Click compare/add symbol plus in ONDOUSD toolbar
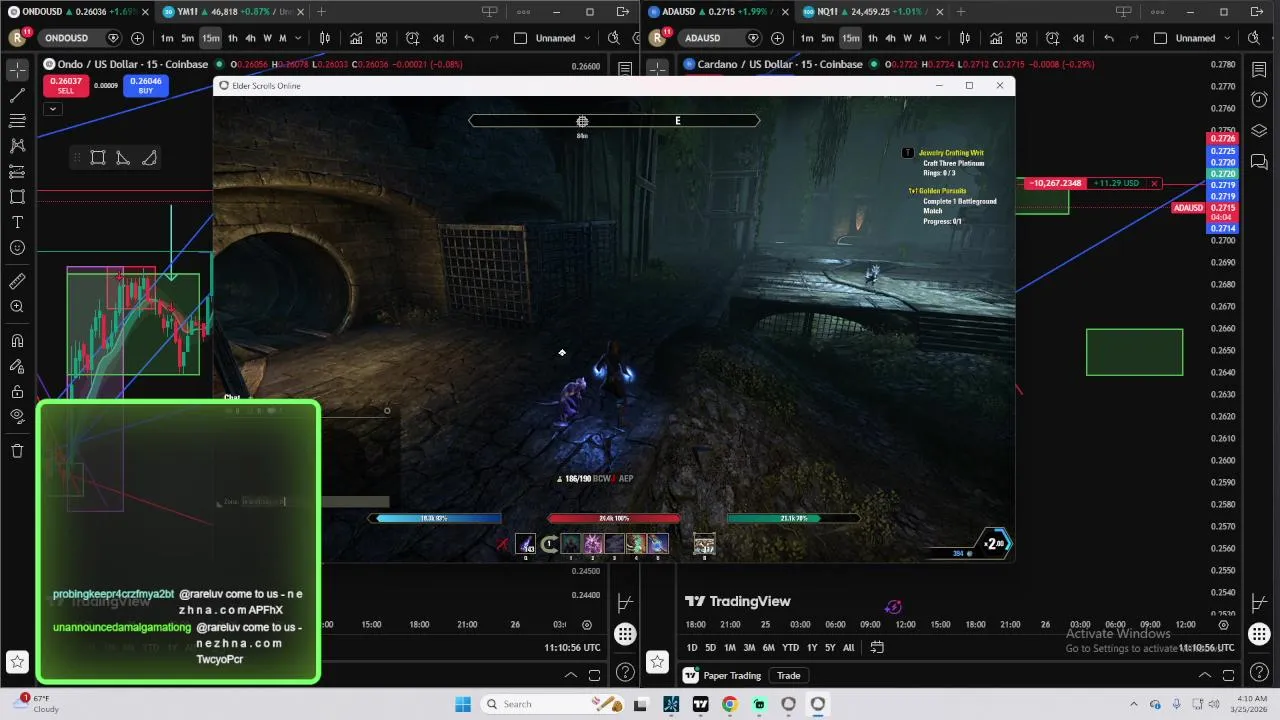Viewport: 1280px width, 720px height. click(137, 38)
